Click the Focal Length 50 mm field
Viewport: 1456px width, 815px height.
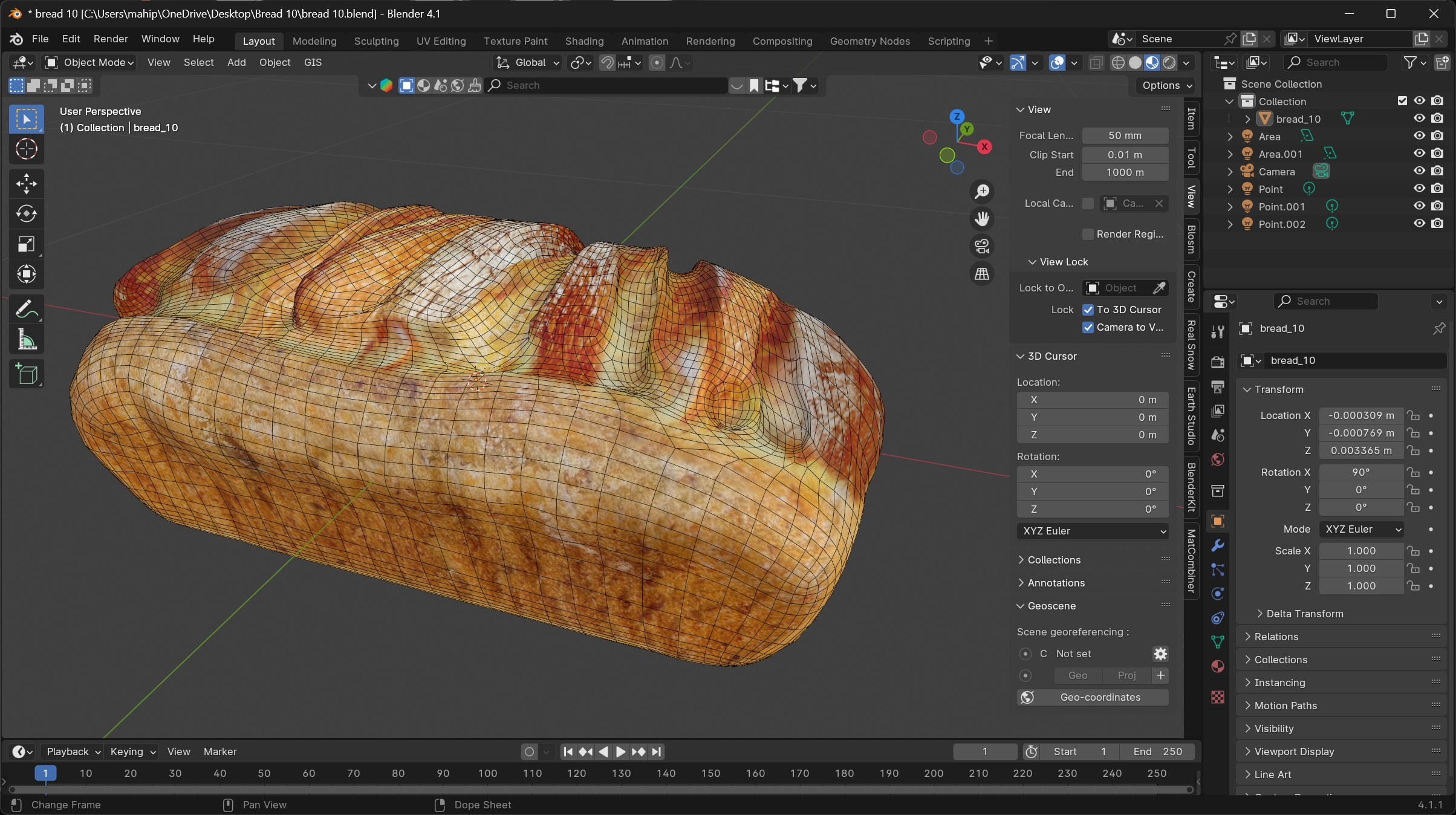tap(1125, 135)
